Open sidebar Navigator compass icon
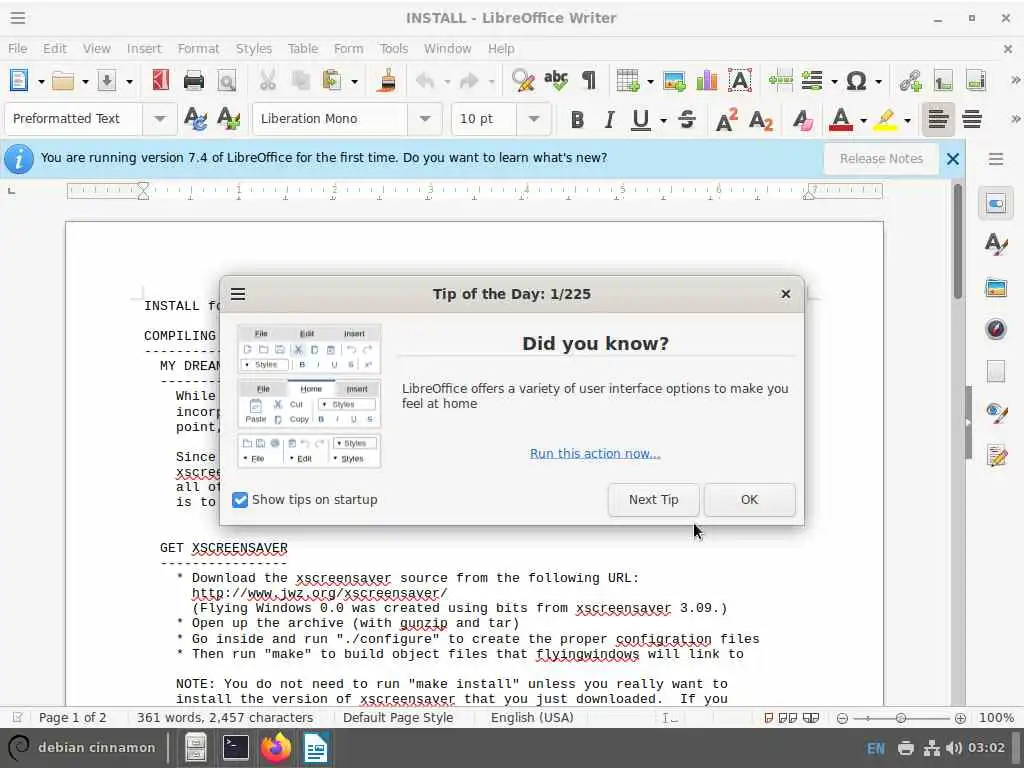The width and height of the screenshot is (1024, 768). tap(995, 328)
